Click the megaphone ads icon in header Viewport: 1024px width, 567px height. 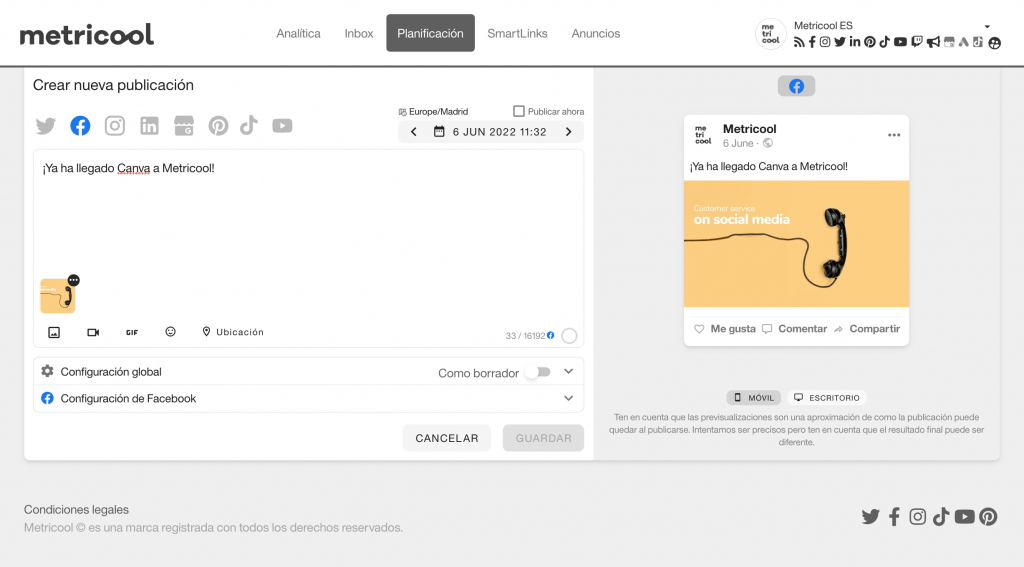click(x=933, y=42)
